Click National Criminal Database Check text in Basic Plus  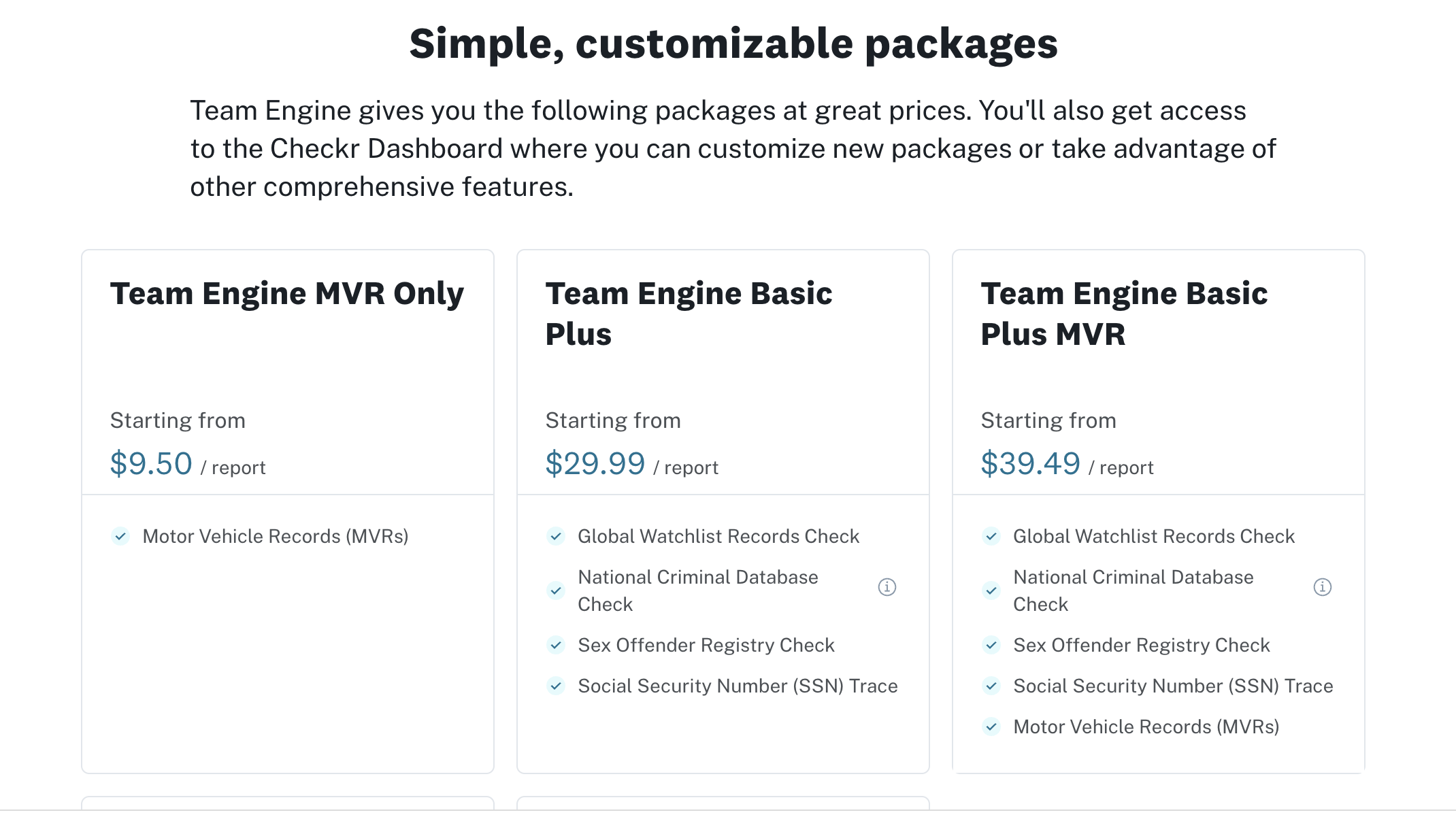[x=697, y=590]
